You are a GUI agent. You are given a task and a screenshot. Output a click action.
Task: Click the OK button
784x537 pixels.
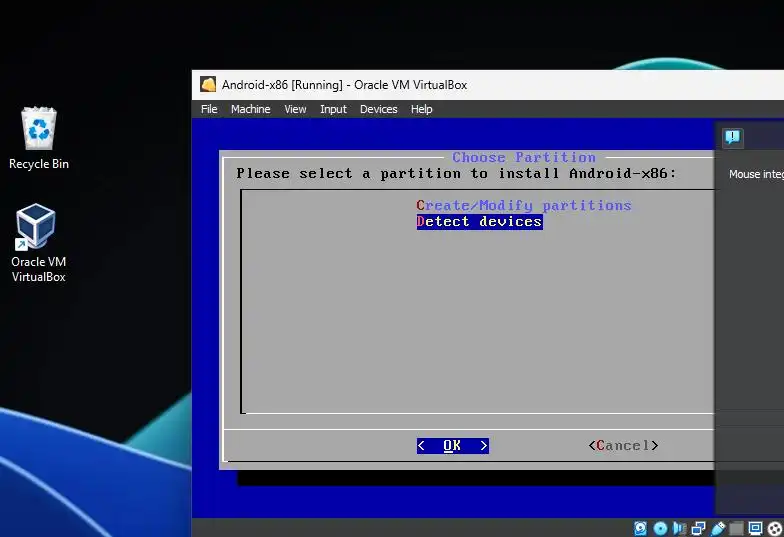(452, 446)
